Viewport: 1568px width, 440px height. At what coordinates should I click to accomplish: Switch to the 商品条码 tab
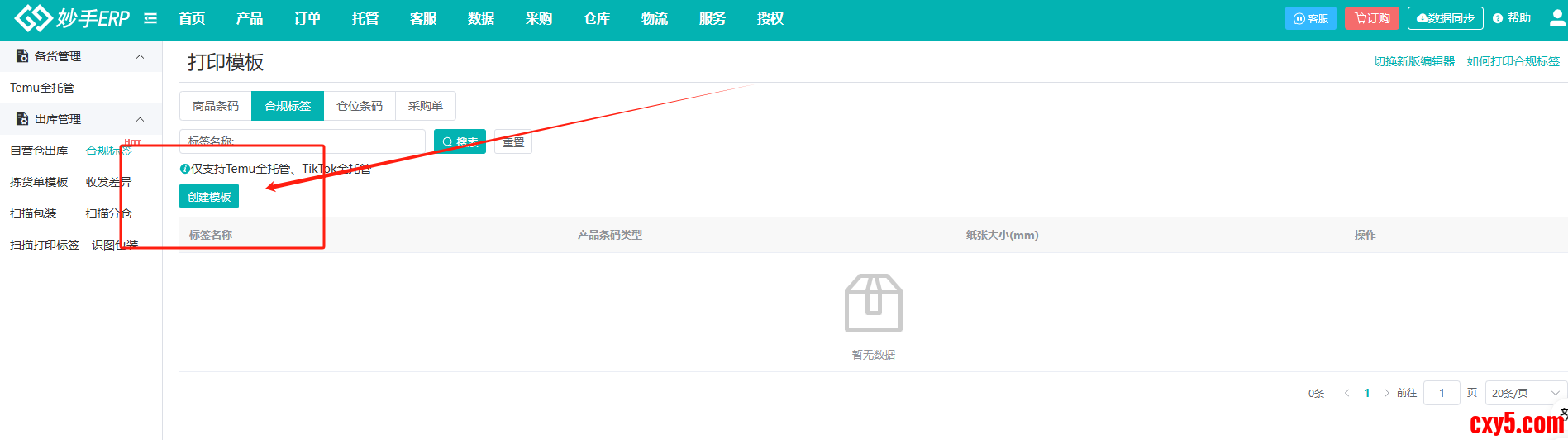click(216, 106)
